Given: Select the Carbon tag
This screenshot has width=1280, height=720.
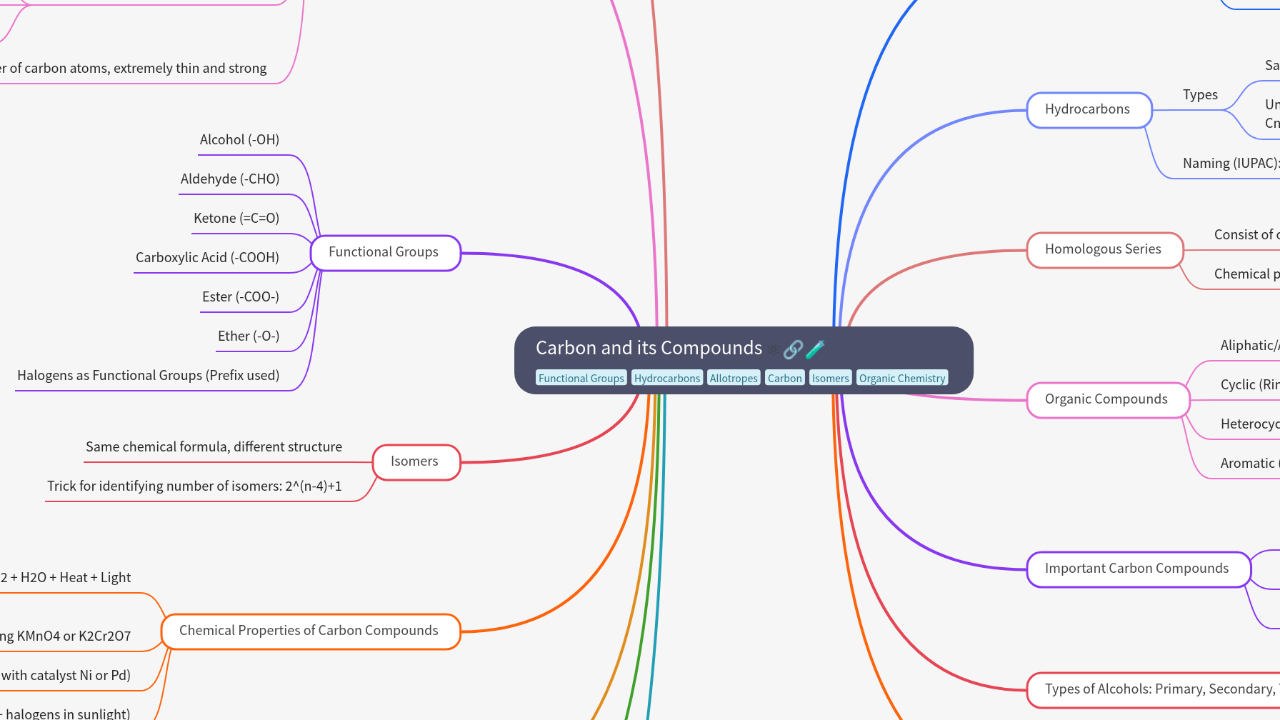Looking at the screenshot, I should coord(785,378).
